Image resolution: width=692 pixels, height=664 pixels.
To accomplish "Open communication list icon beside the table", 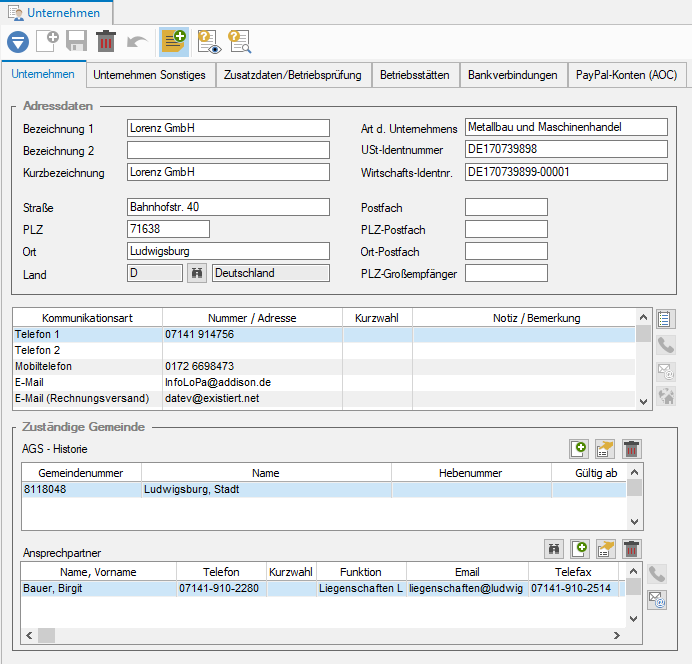I will click(x=665, y=319).
